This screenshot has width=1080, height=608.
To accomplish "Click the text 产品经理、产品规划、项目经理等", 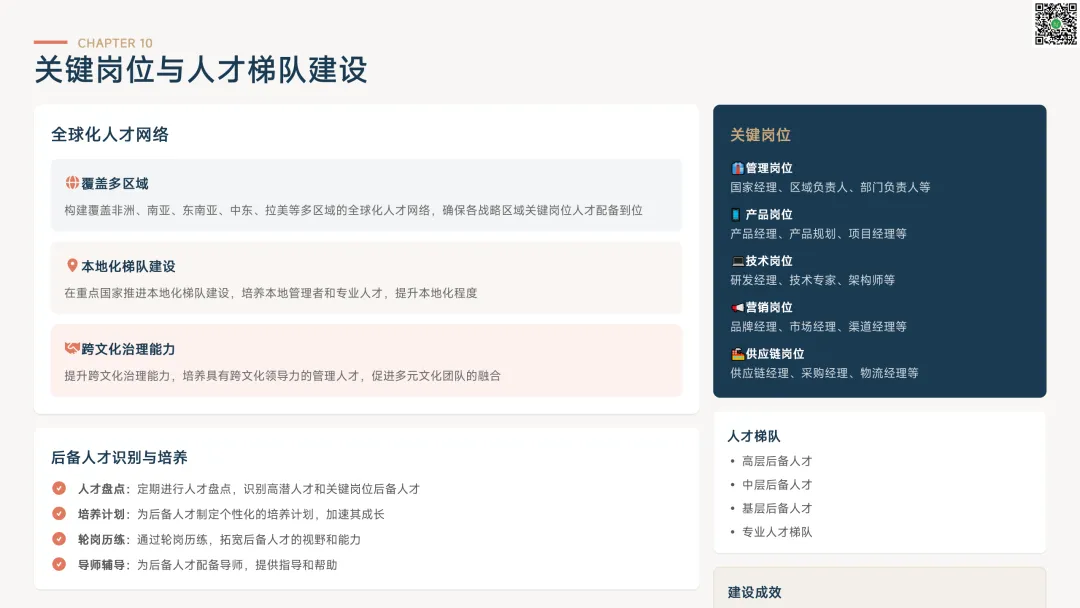I will point(818,233).
